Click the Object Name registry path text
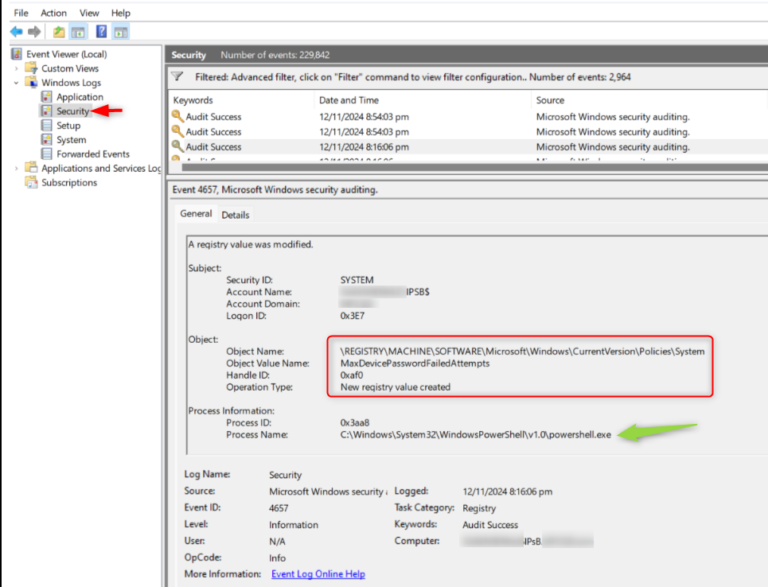The image size is (768, 587). pyautogui.click(x=522, y=351)
